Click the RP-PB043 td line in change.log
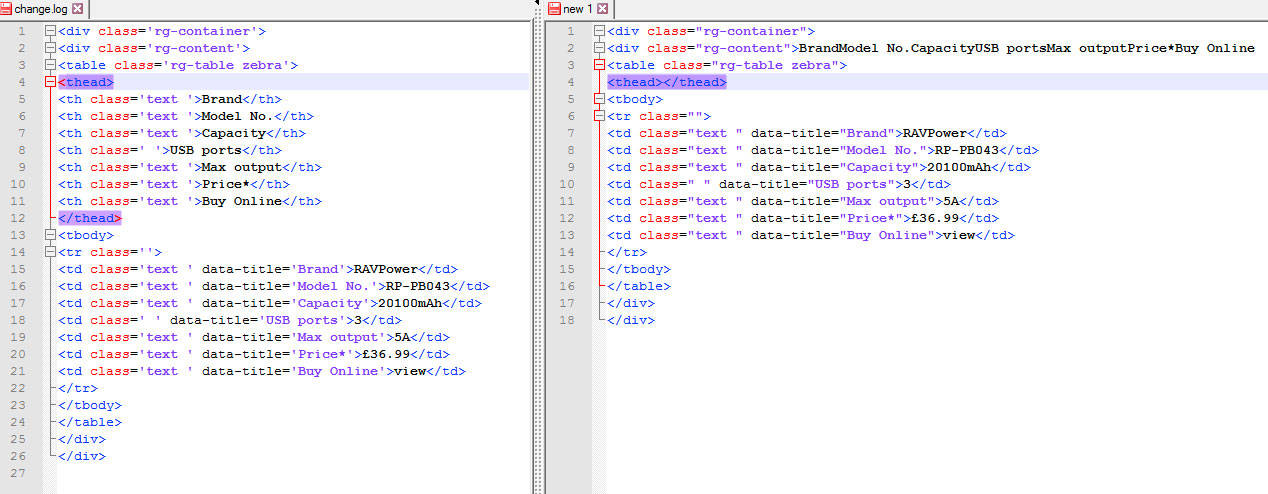 click(274, 286)
